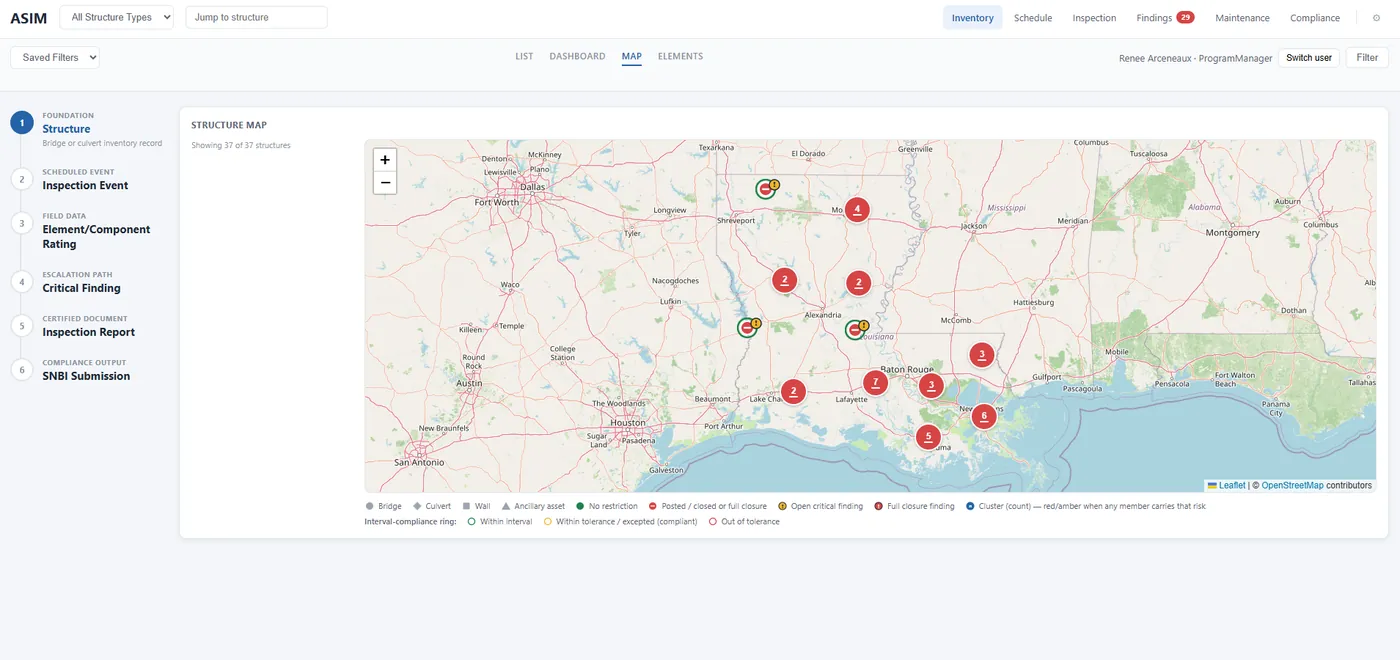
Task: Switch to the LIST view
Action: [x=524, y=57]
